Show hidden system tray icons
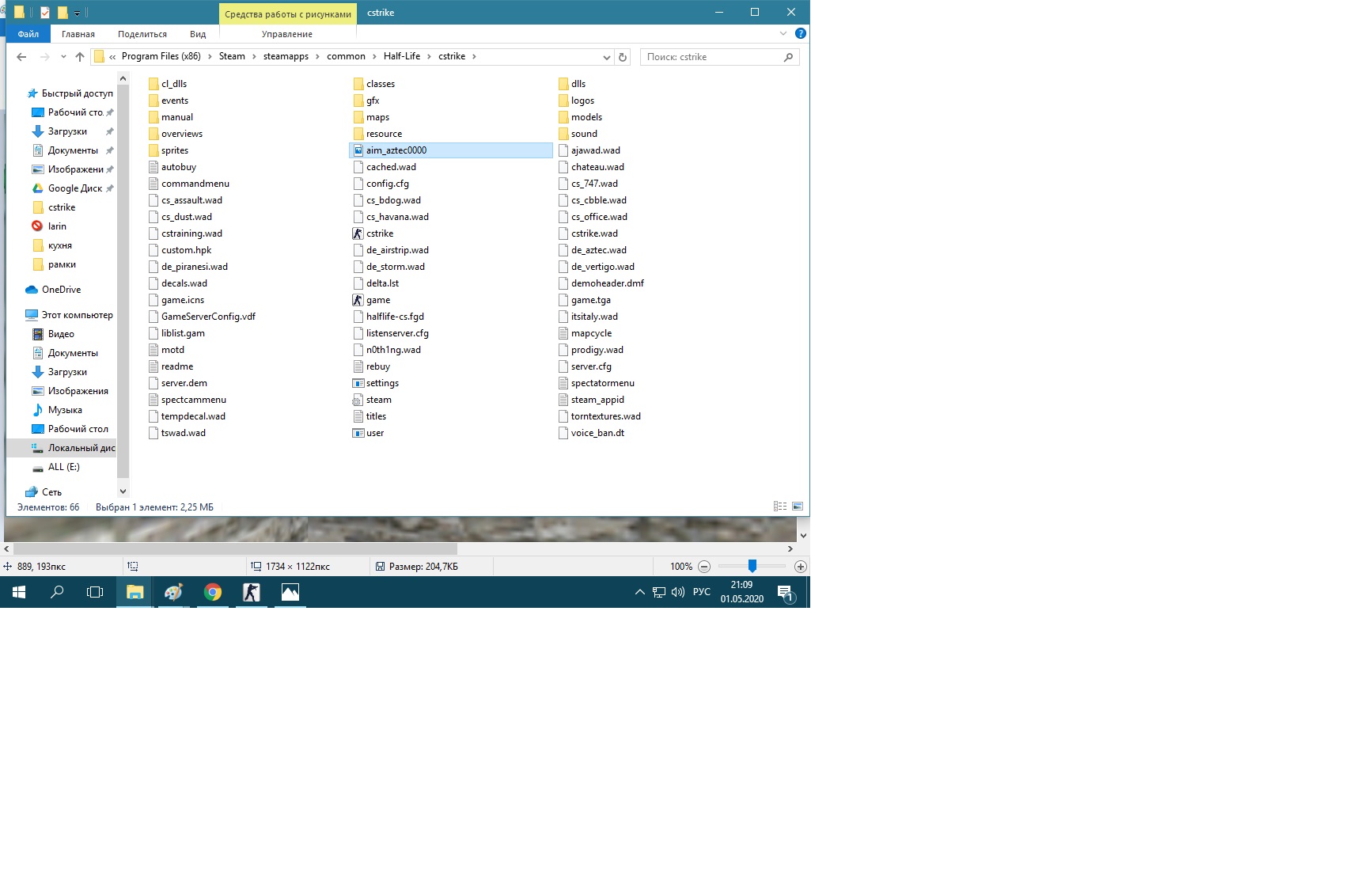 [x=639, y=592]
